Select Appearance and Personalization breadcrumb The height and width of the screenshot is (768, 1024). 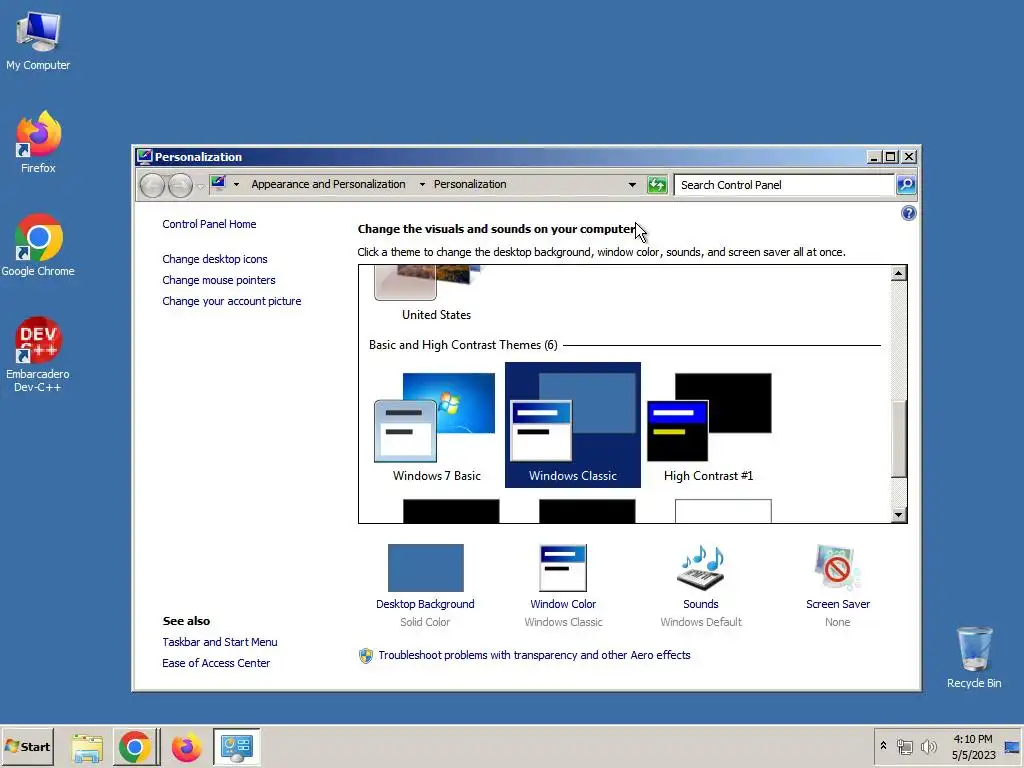(328, 184)
